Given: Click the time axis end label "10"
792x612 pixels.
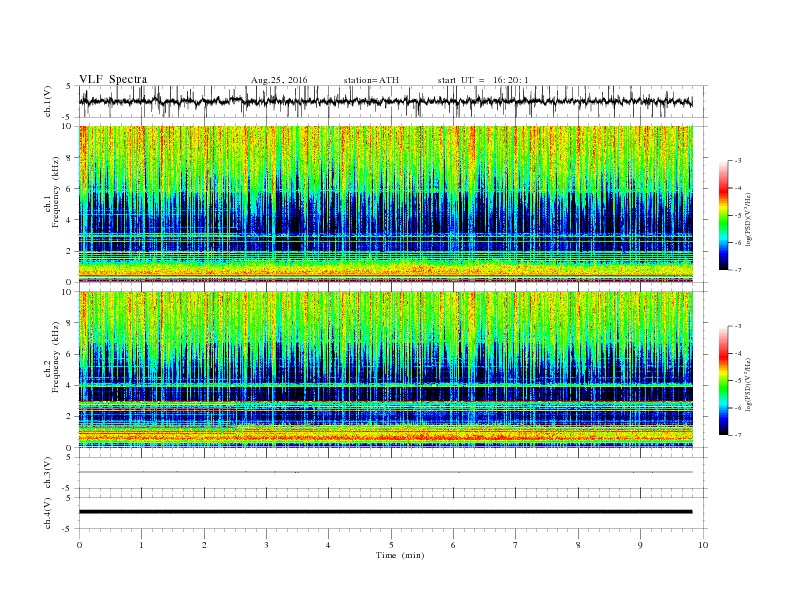Looking at the screenshot, I should point(703,545).
